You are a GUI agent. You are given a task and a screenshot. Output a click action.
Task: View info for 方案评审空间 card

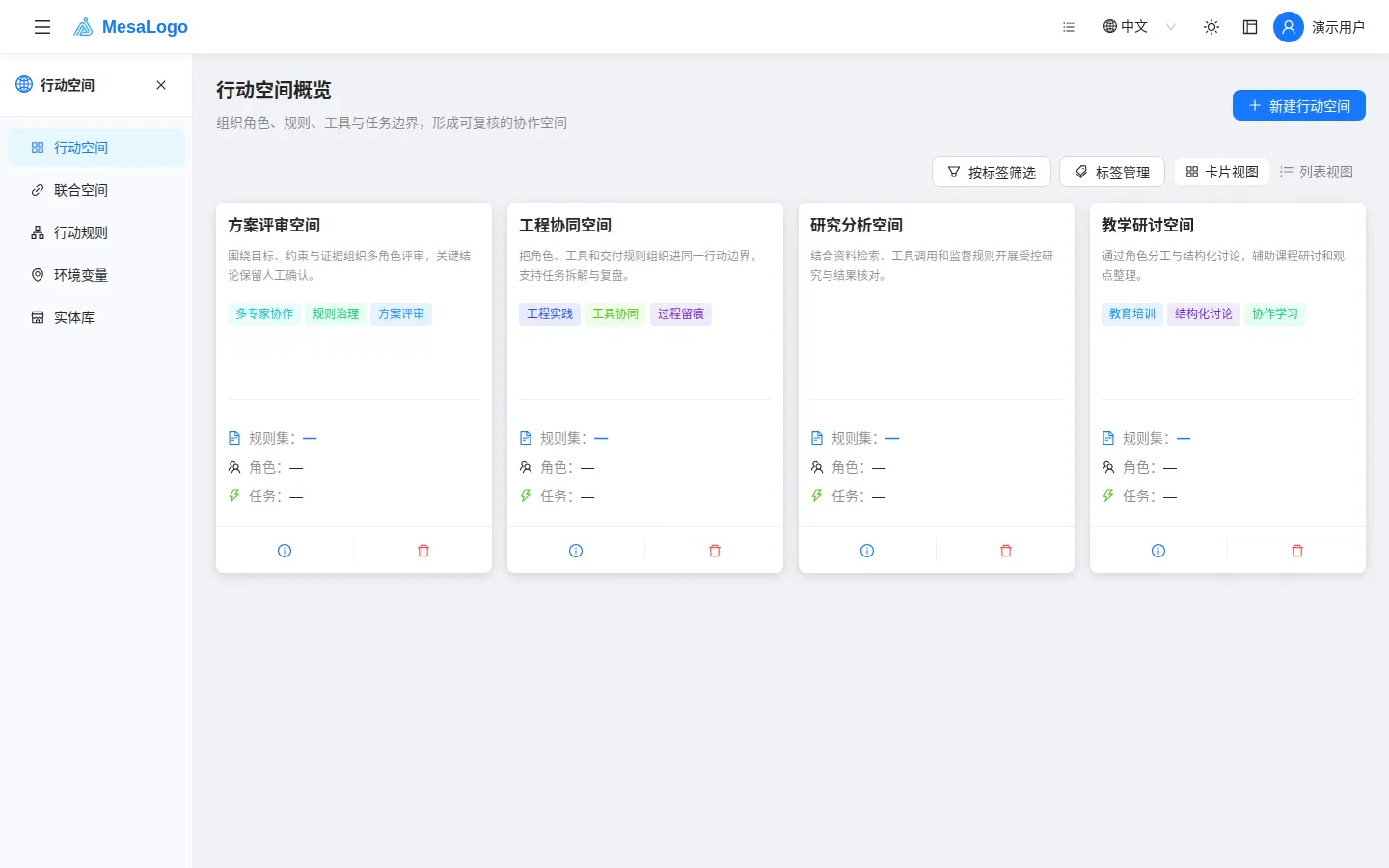285,551
